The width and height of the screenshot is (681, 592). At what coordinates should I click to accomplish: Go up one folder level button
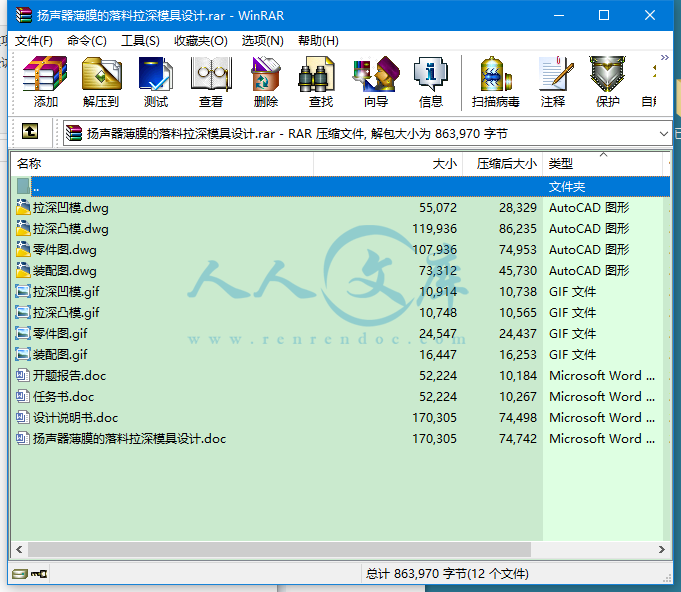pyautogui.click(x=30, y=131)
